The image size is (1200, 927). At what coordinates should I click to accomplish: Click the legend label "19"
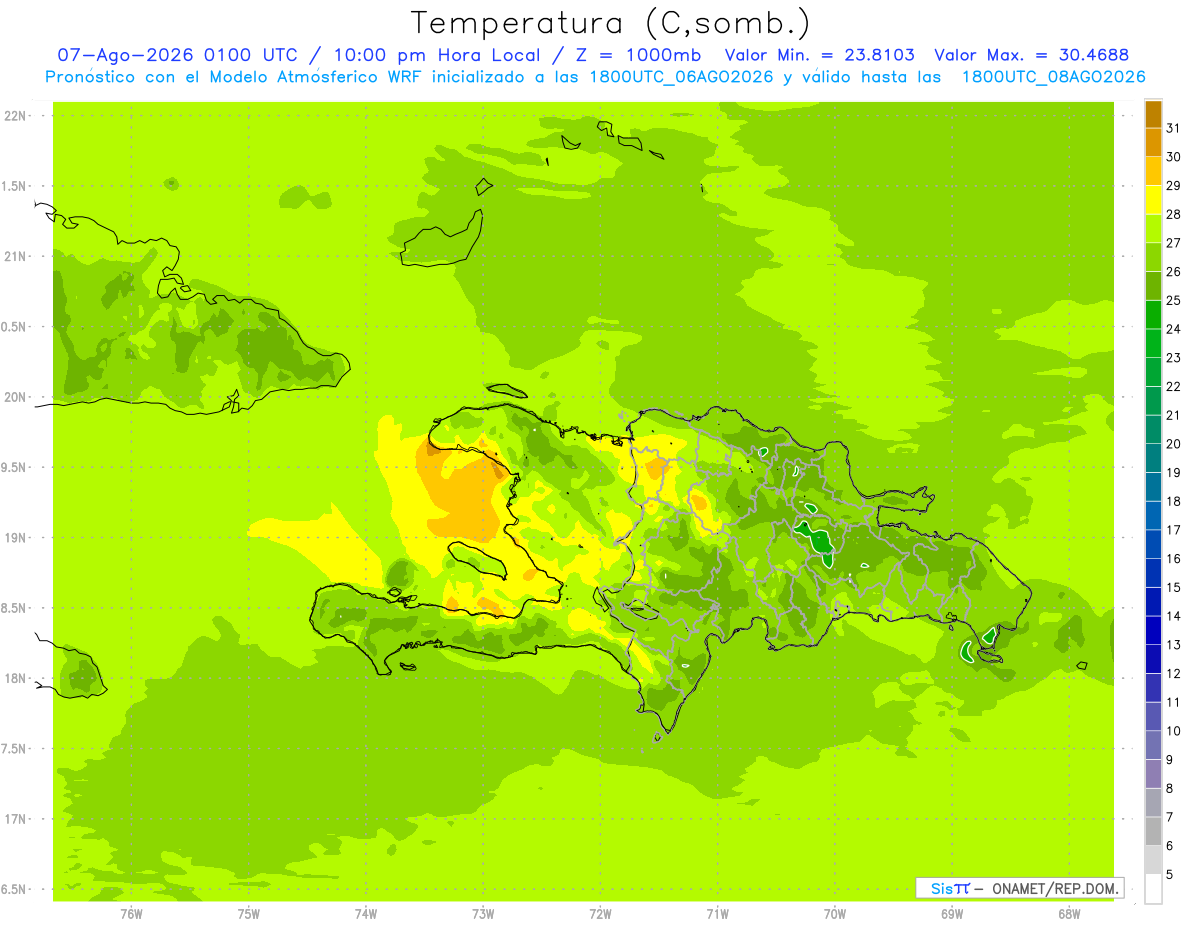(x=1174, y=473)
